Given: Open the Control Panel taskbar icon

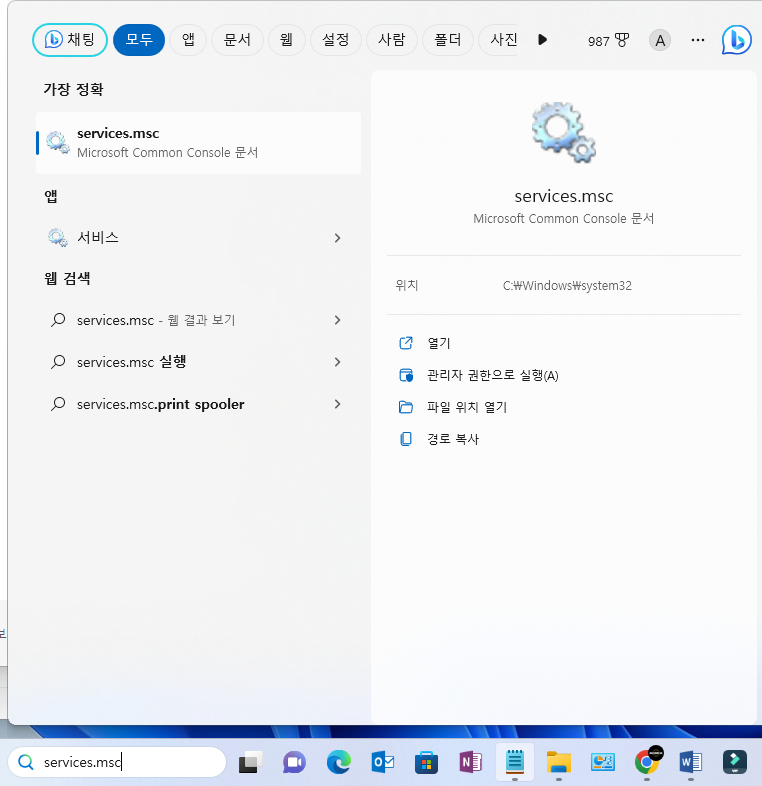Looking at the screenshot, I should click(603, 762).
